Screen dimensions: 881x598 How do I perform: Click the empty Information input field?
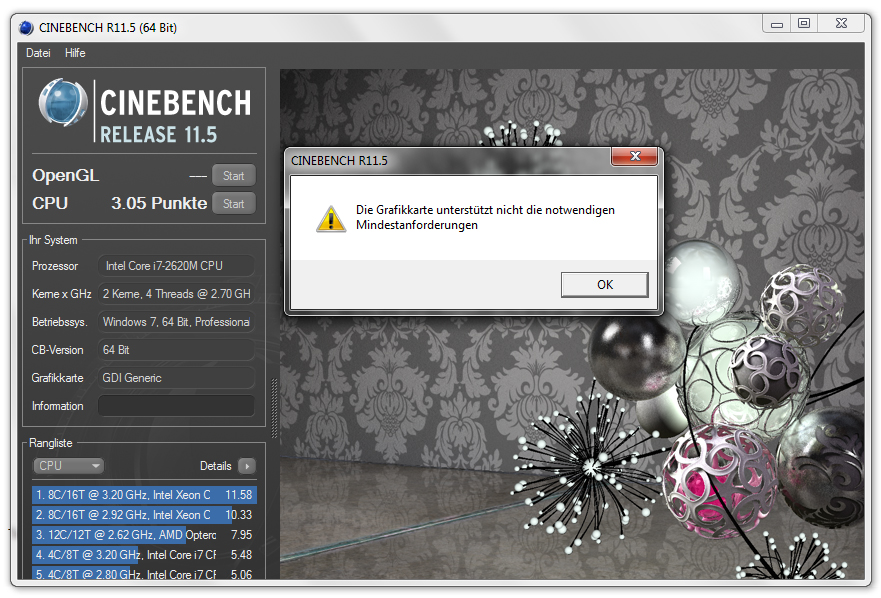[176, 406]
